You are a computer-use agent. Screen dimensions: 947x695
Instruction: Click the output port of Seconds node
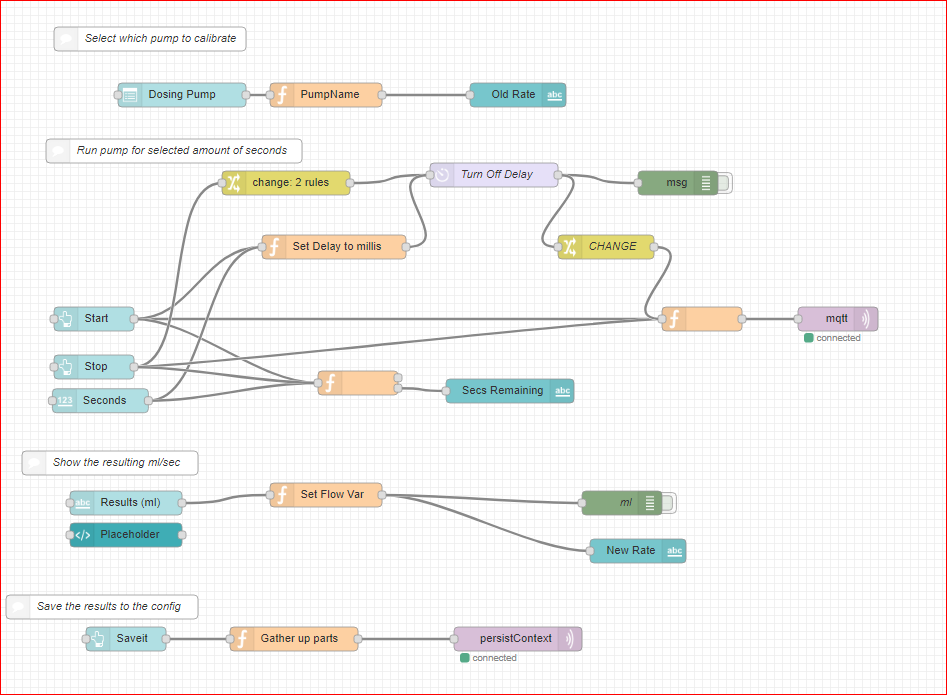coord(149,400)
